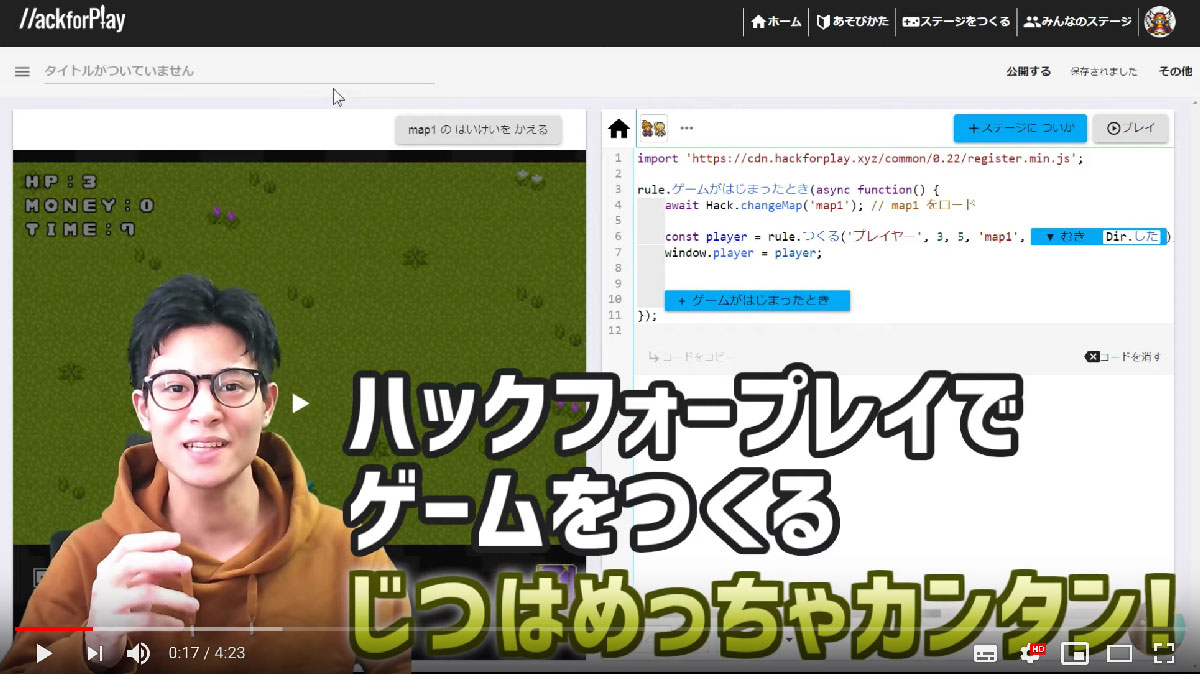The height and width of the screenshot is (674, 1200).
Task: Open the editor home icon
Action: point(618,128)
